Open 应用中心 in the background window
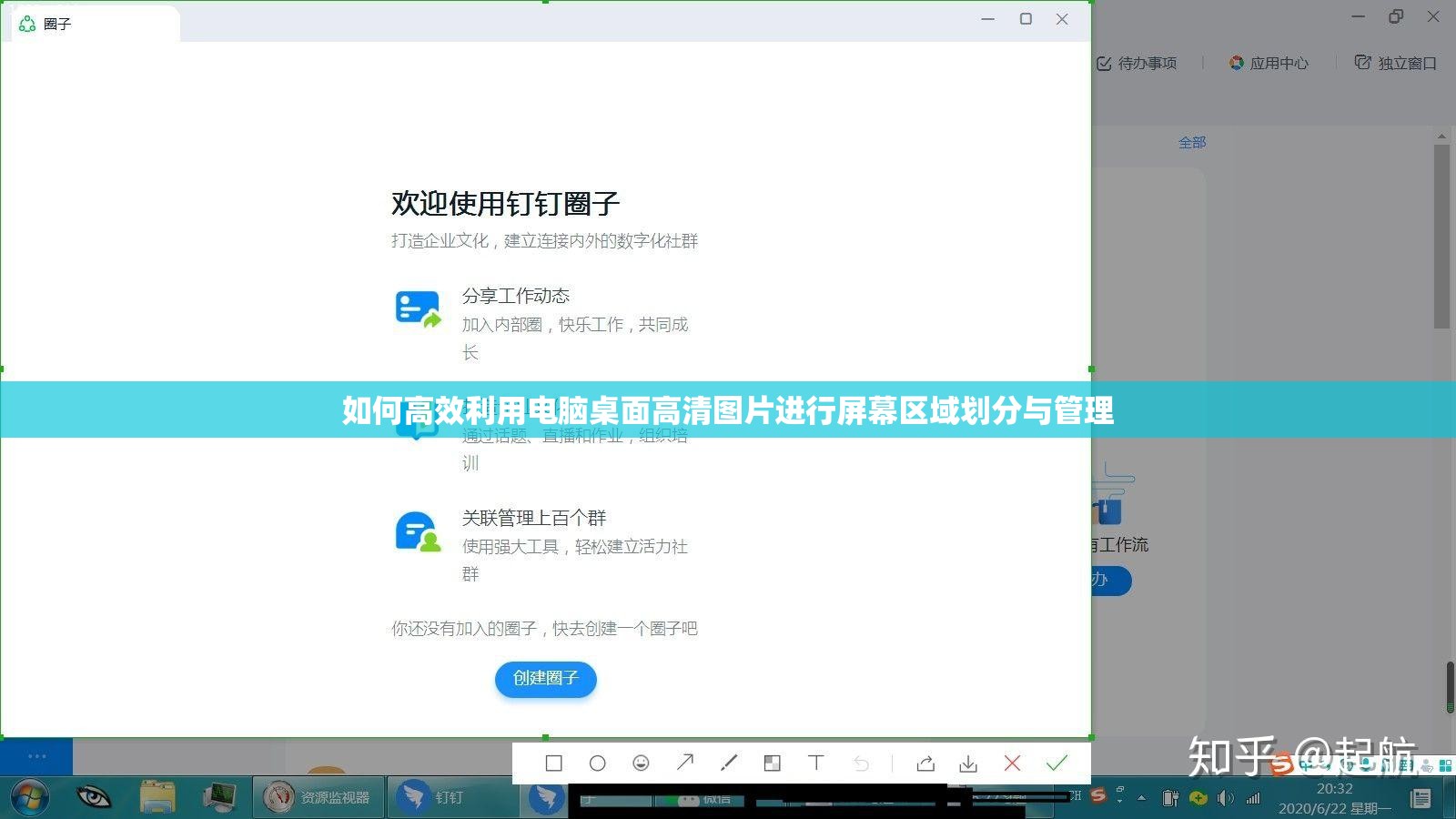The height and width of the screenshot is (819, 1456). [x=1269, y=63]
